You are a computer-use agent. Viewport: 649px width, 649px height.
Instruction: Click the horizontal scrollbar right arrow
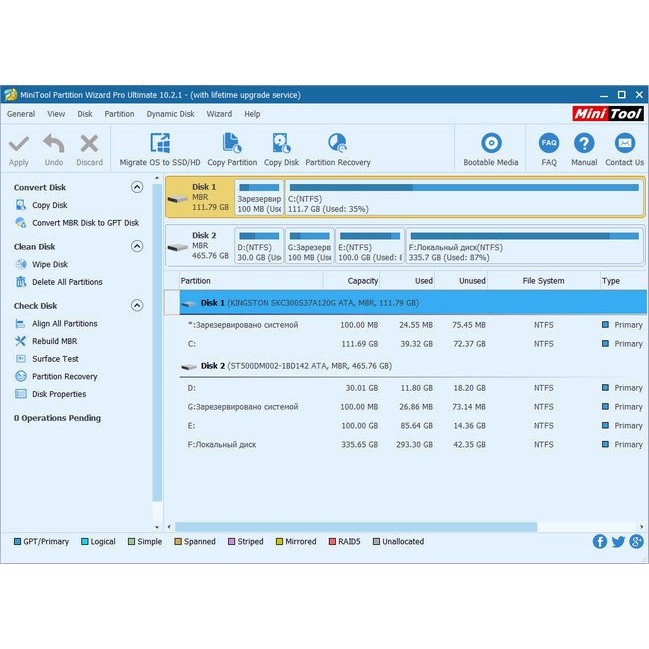click(x=642, y=527)
